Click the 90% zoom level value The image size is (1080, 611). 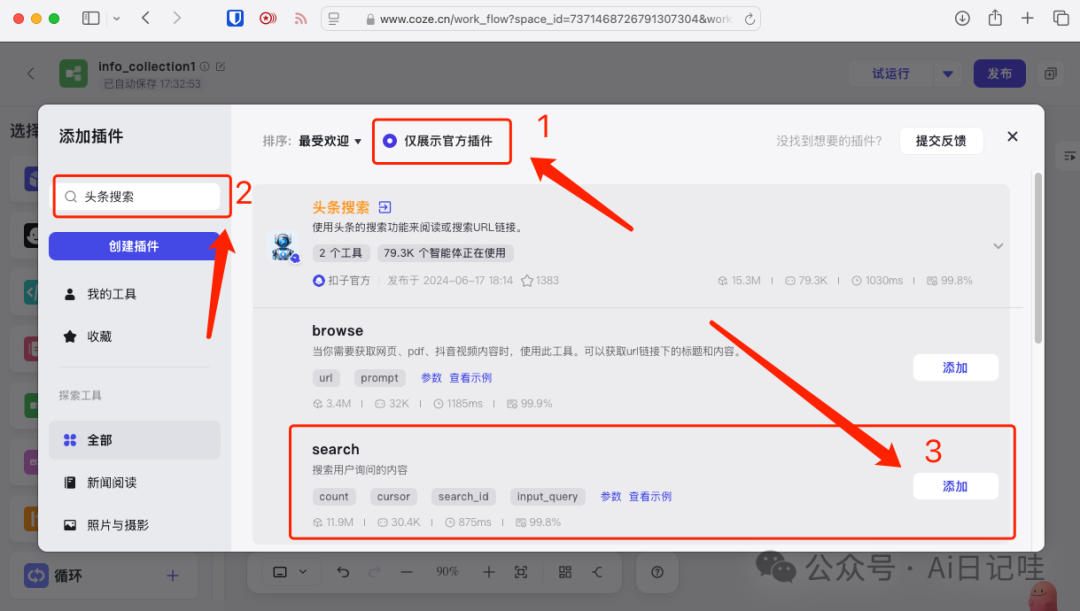click(x=447, y=572)
